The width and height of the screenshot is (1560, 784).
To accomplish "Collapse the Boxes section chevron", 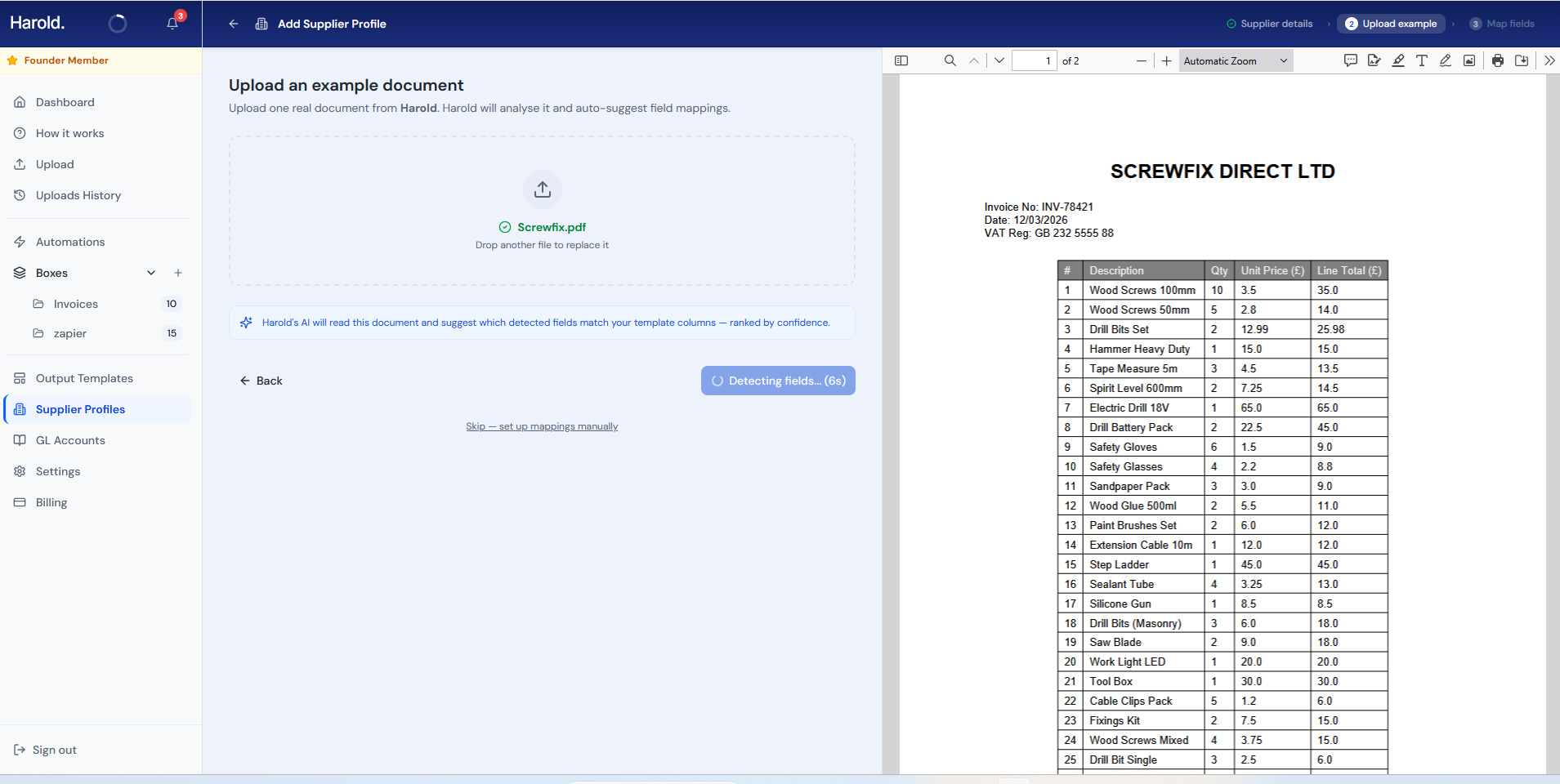I will [x=151, y=273].
